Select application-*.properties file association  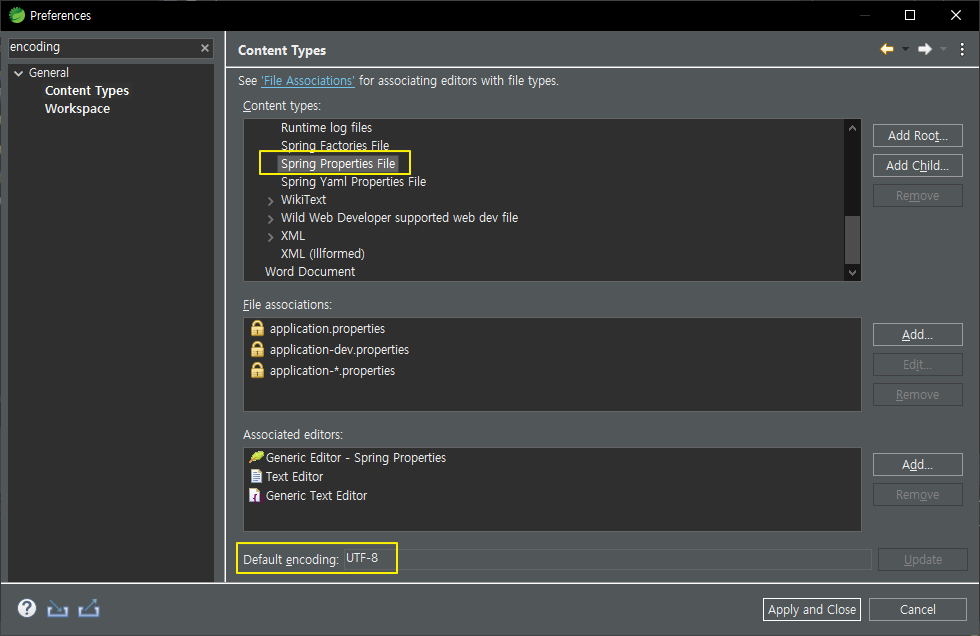(x=332, y=371)
